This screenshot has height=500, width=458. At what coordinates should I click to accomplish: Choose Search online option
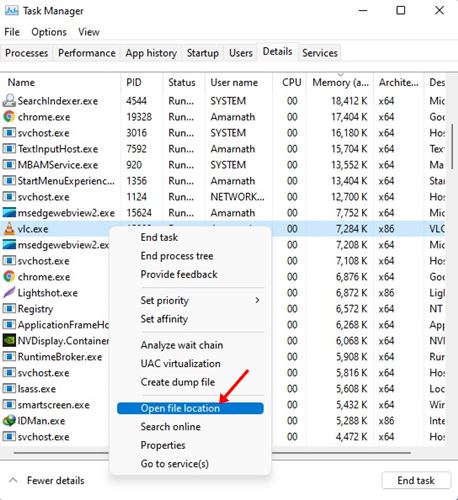tap(170, 427)
